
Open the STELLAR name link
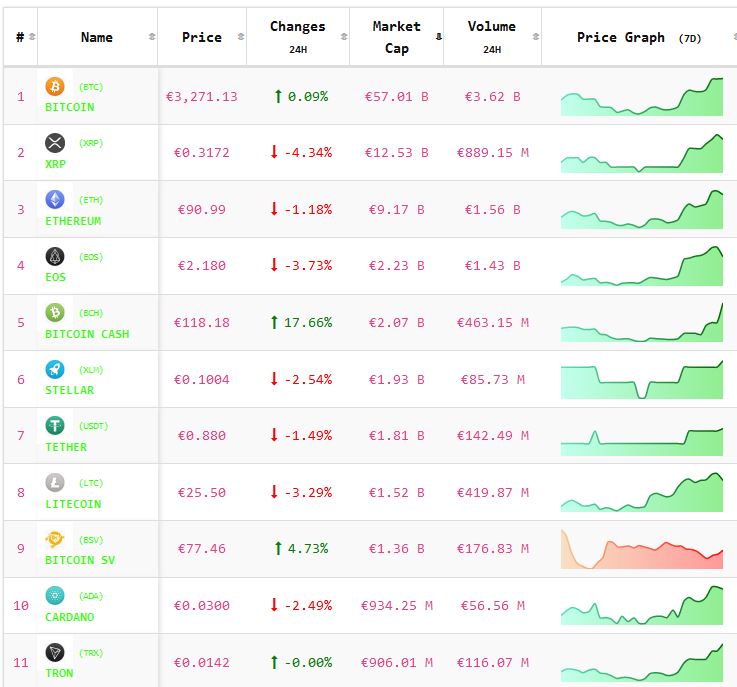click(x=70, y=390)
